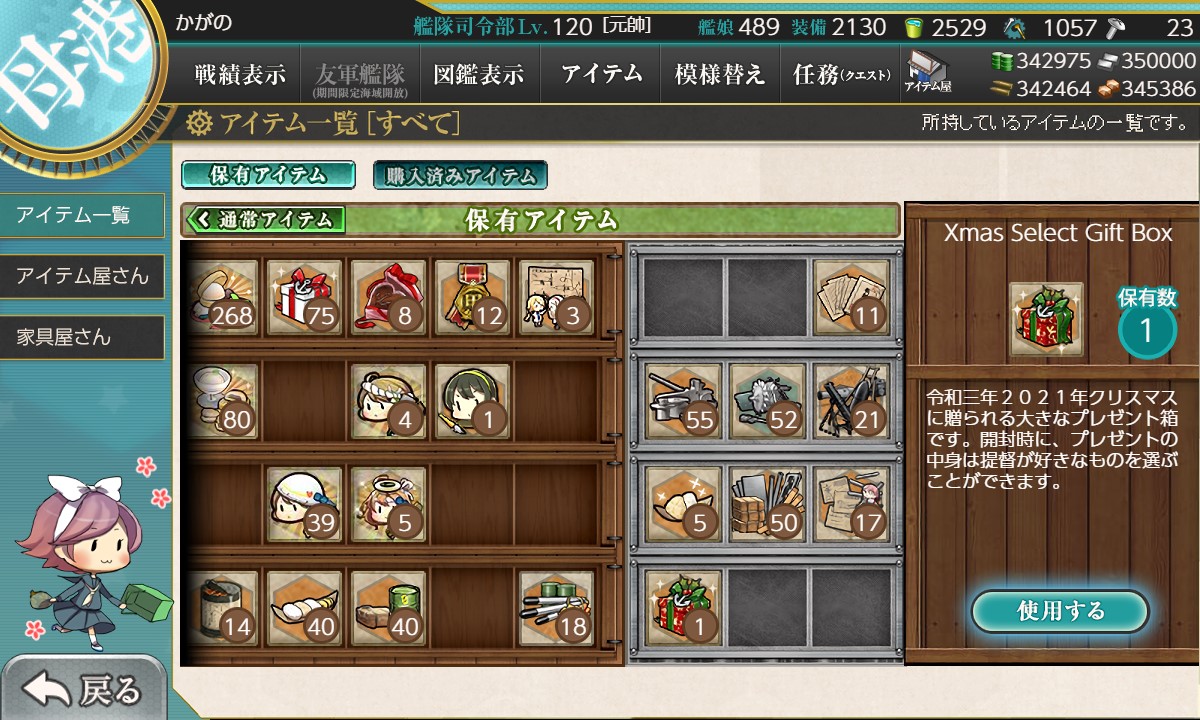Go back to 通常アイテム page
The image size is (1200, 720).
point(265,219)
